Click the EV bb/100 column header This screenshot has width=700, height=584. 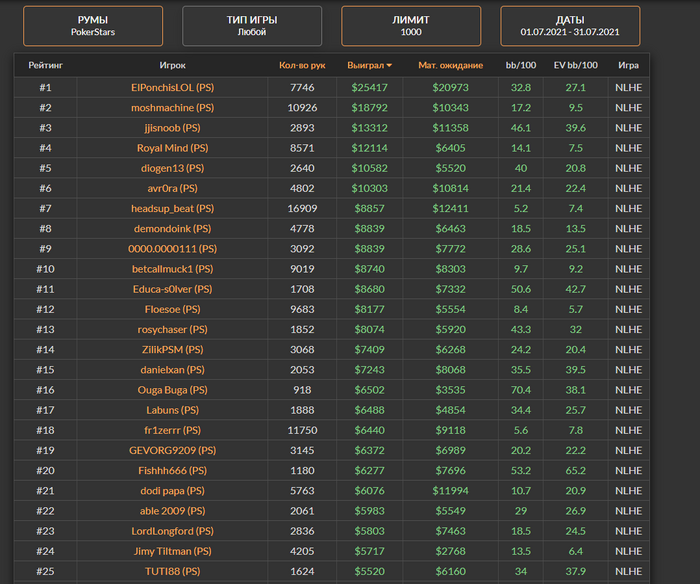click(575, 65)
